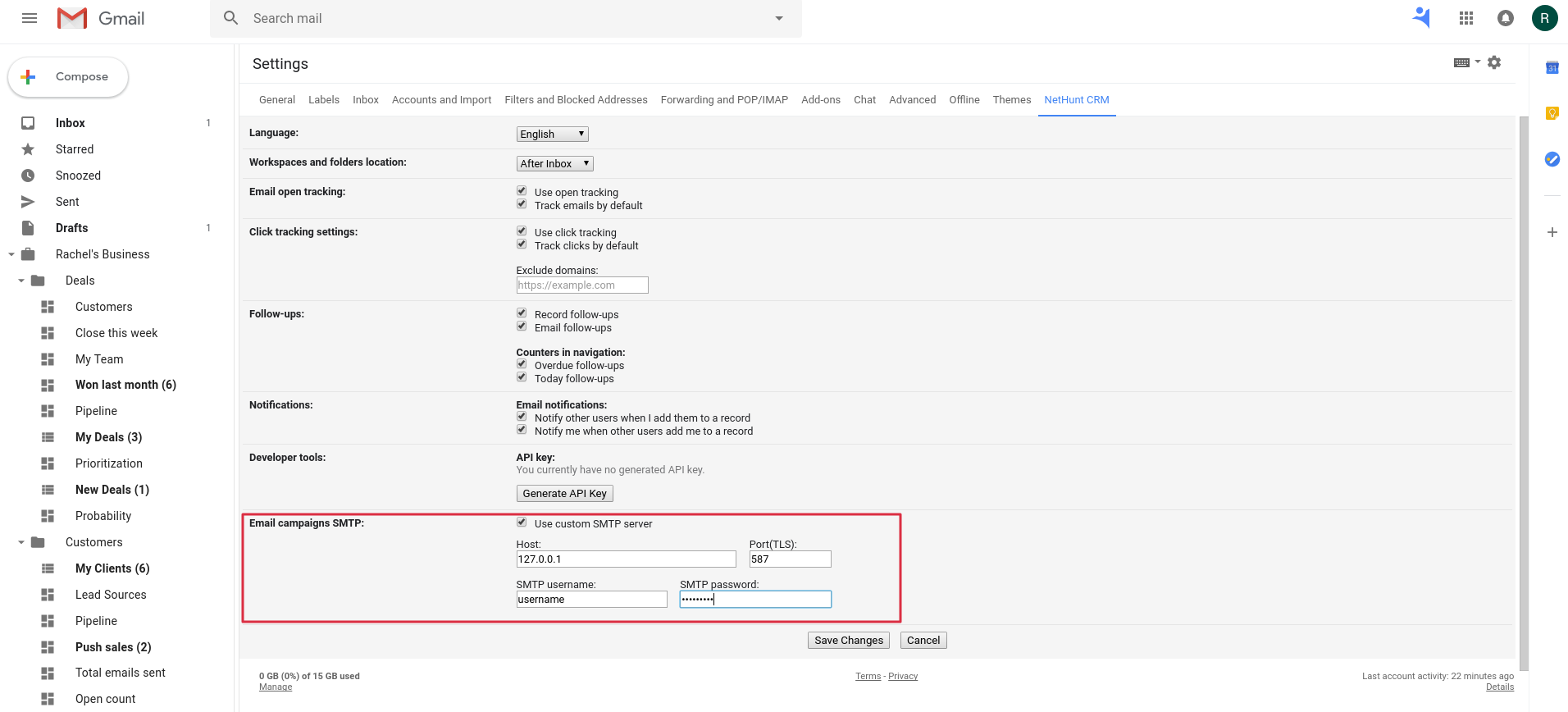Screen dimensions: 1568x712
Task: Click the Generate API Key button
Action: 565,494
